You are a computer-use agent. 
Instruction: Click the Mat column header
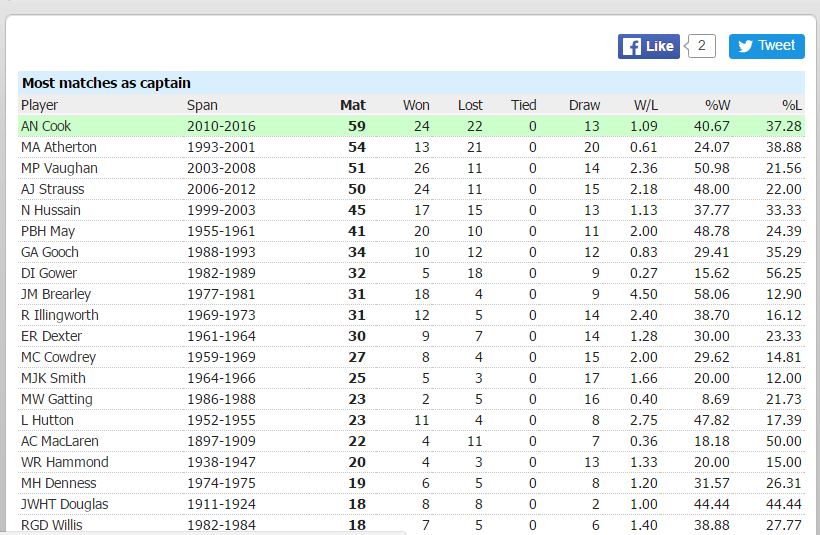pyautogui.click(x=352, y=105)
